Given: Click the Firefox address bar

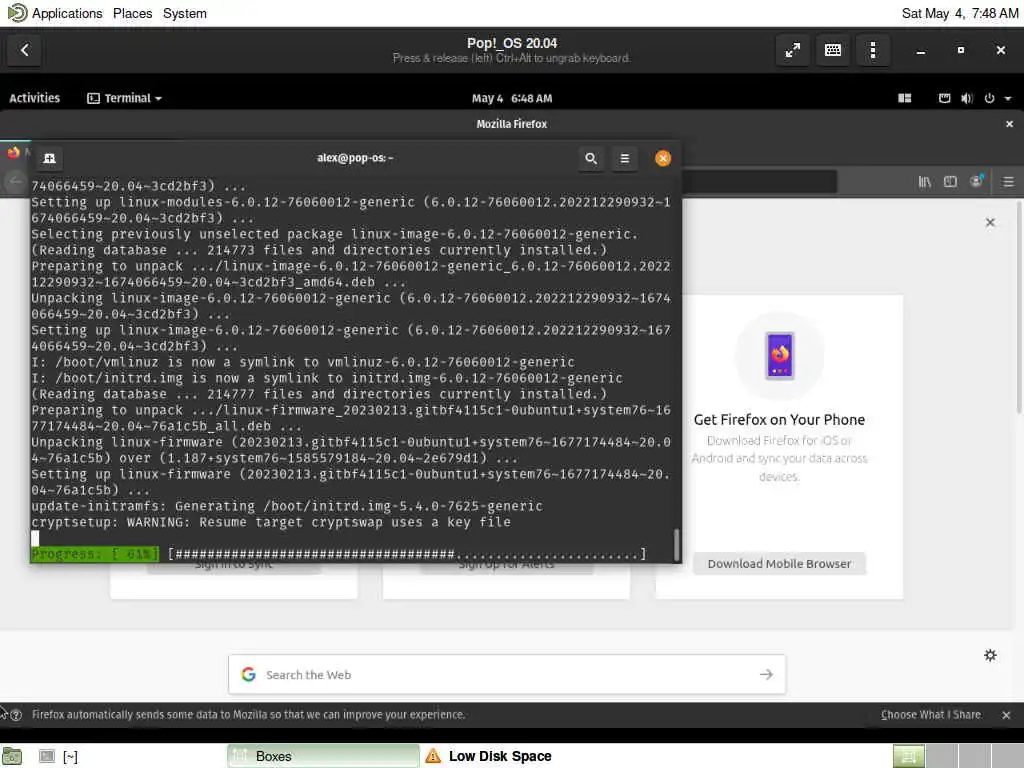Looking at the screenshot, I should [x=759, y=182].
